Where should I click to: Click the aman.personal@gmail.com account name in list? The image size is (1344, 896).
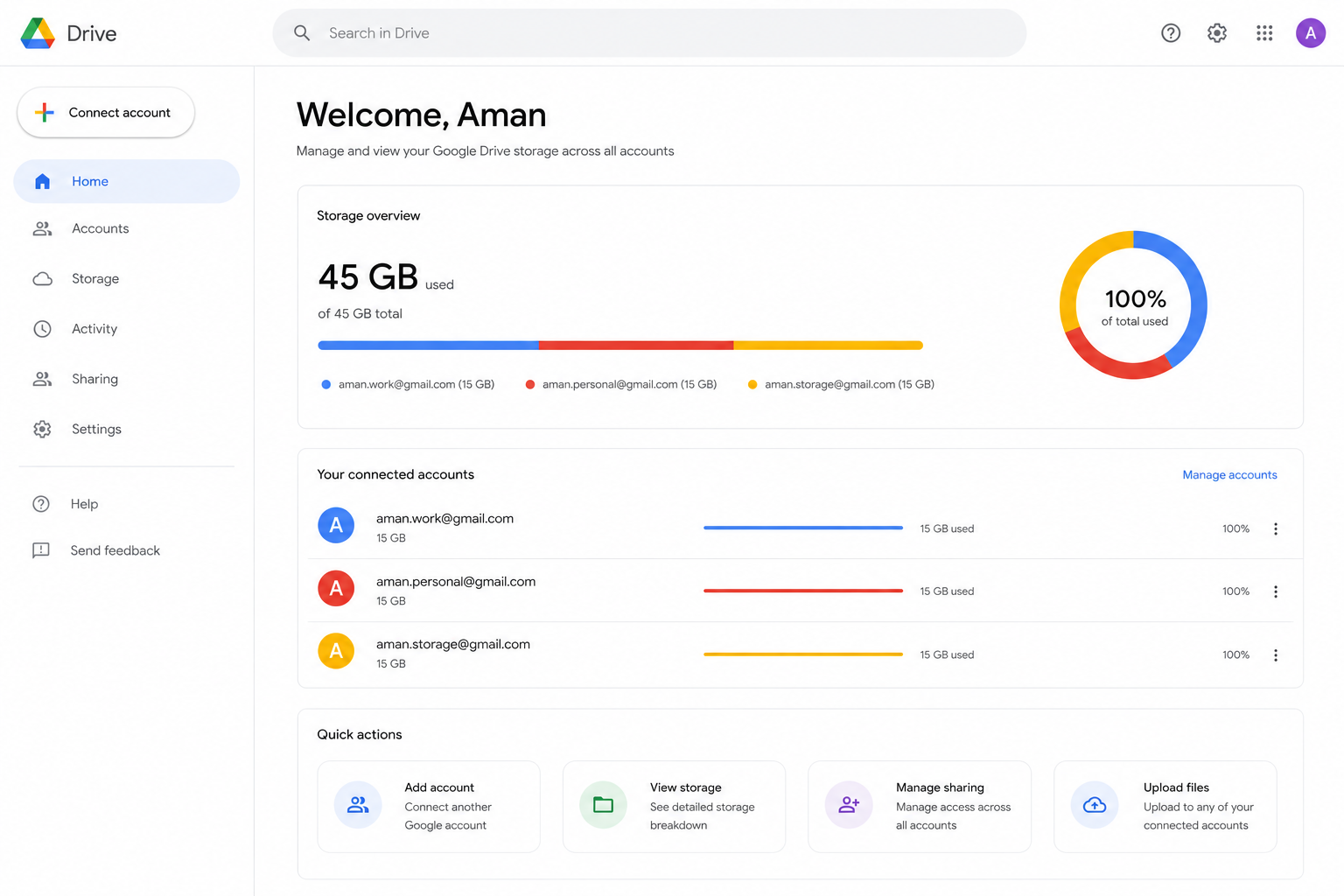point(456,582)
